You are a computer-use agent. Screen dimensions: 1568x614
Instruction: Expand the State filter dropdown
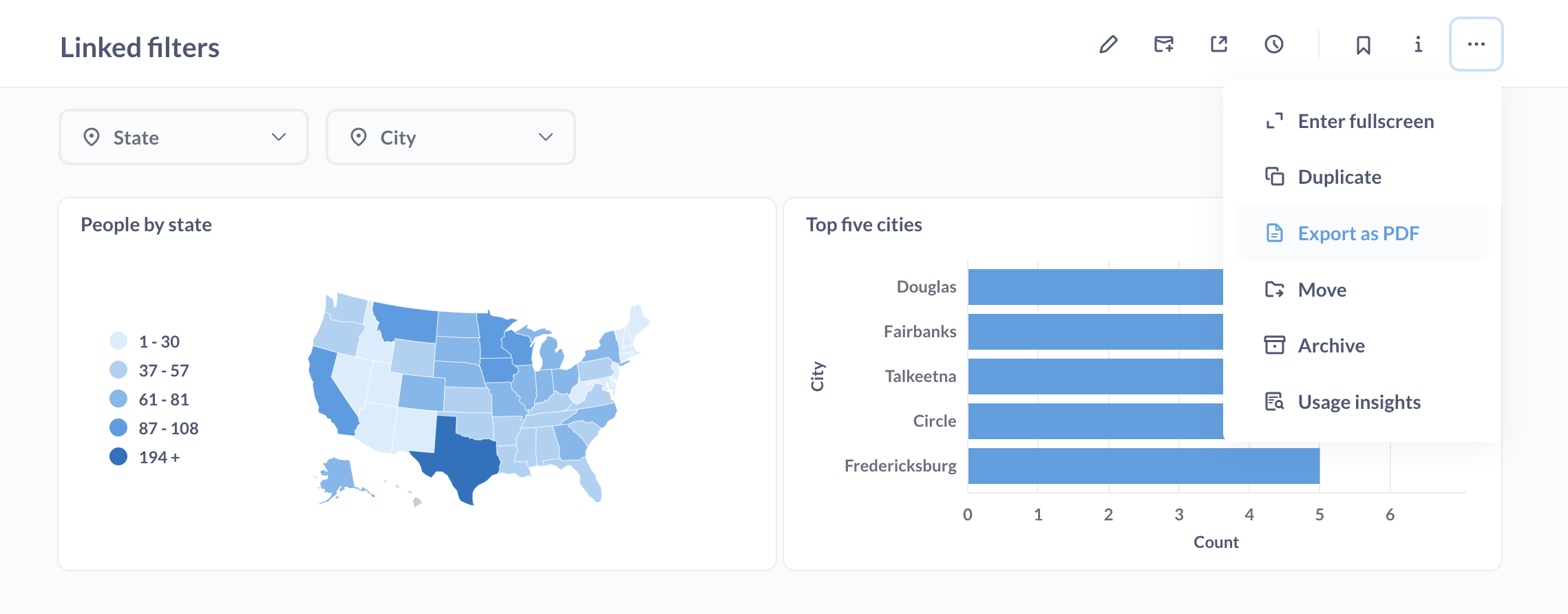pos(184,138)
